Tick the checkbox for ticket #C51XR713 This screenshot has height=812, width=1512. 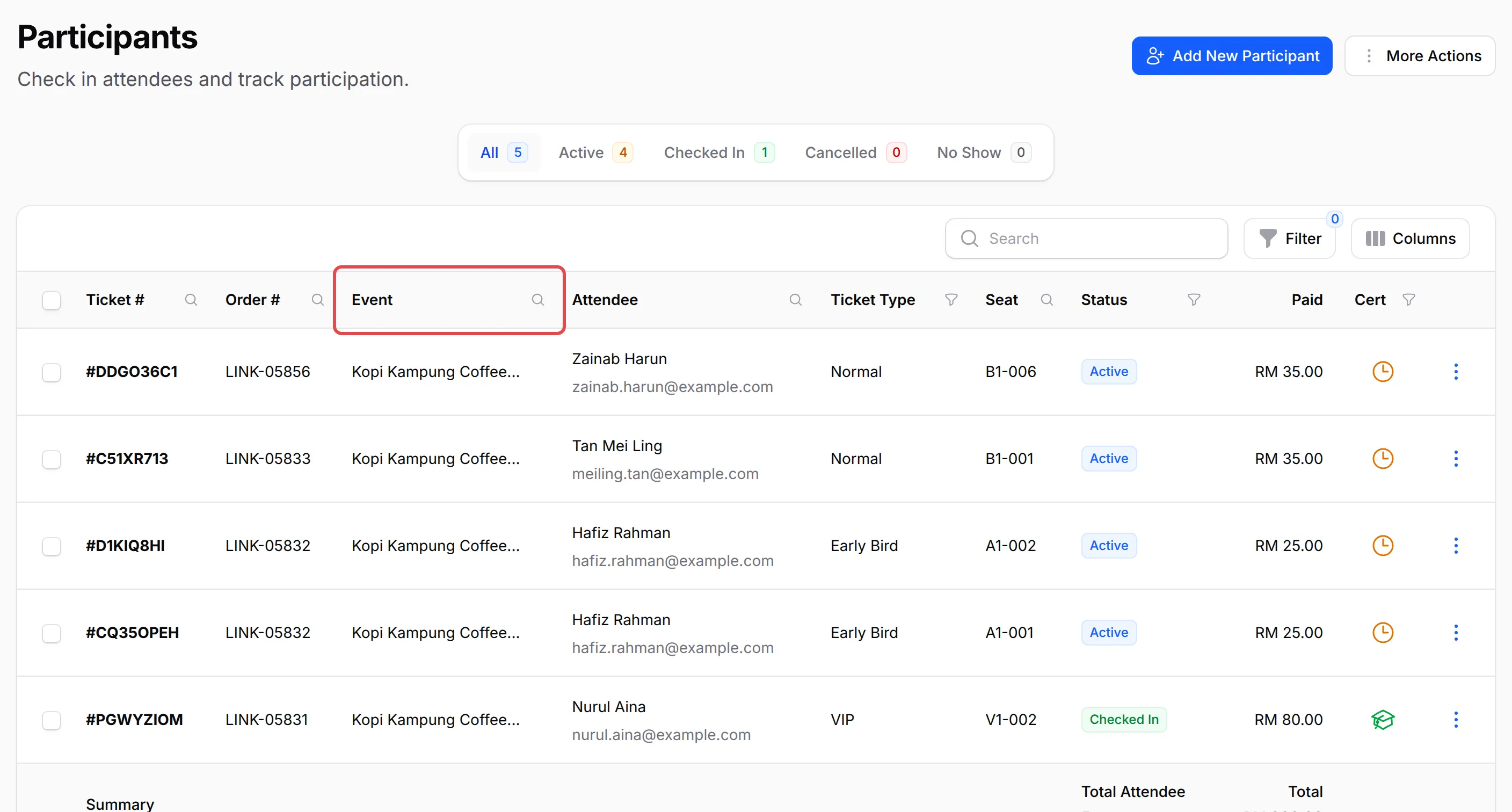pyautogui.click(x=52, y=459)
